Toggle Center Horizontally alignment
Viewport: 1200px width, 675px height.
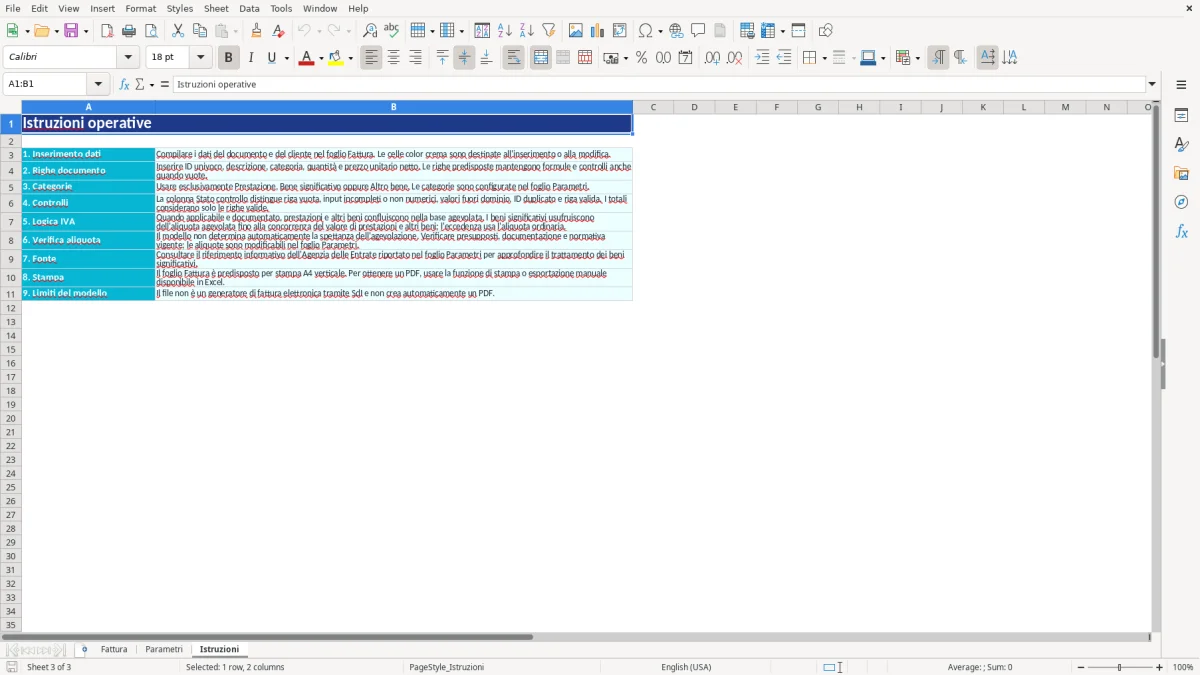coord(394,58)
